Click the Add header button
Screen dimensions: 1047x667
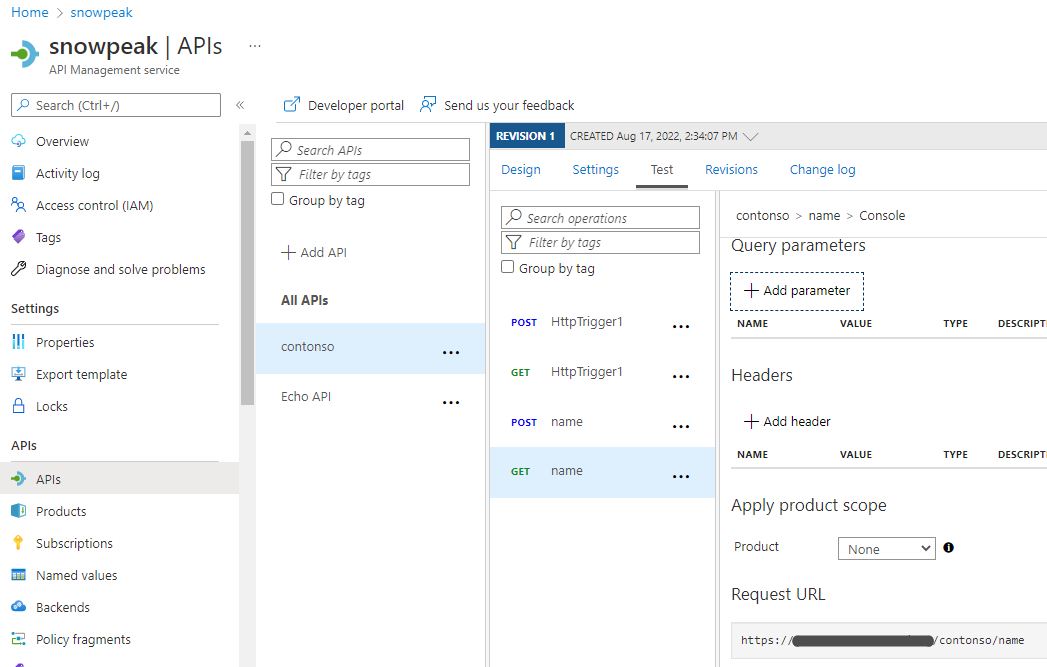[x=787, y=421]
